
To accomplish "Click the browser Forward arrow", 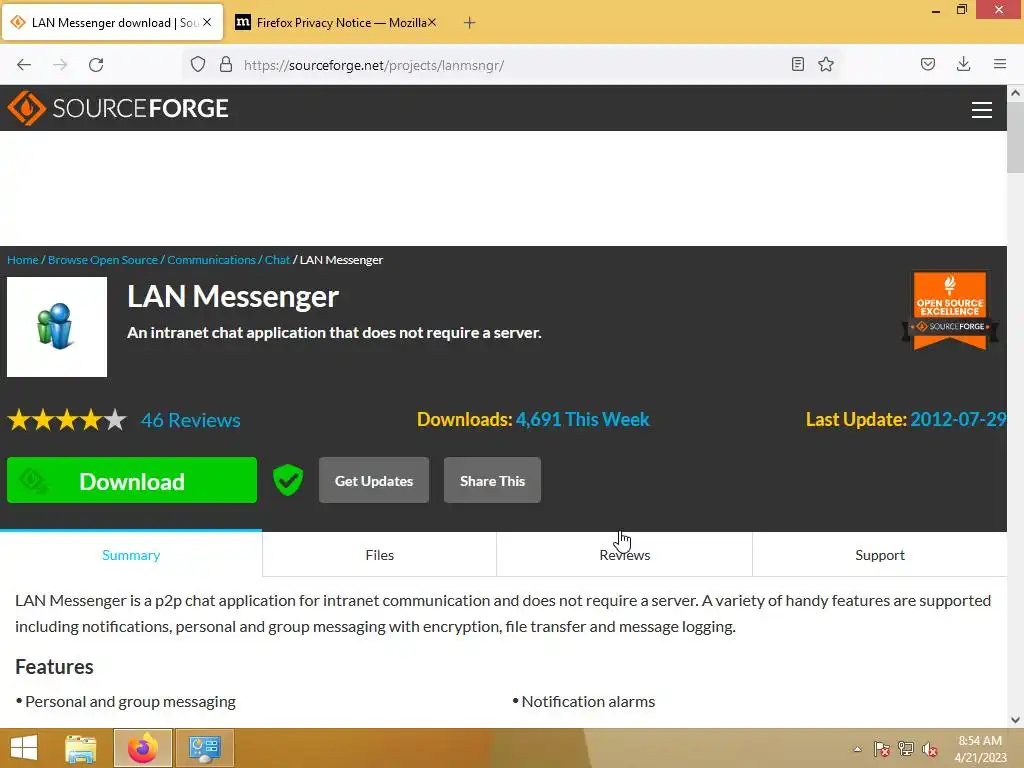I will point(60,65).
